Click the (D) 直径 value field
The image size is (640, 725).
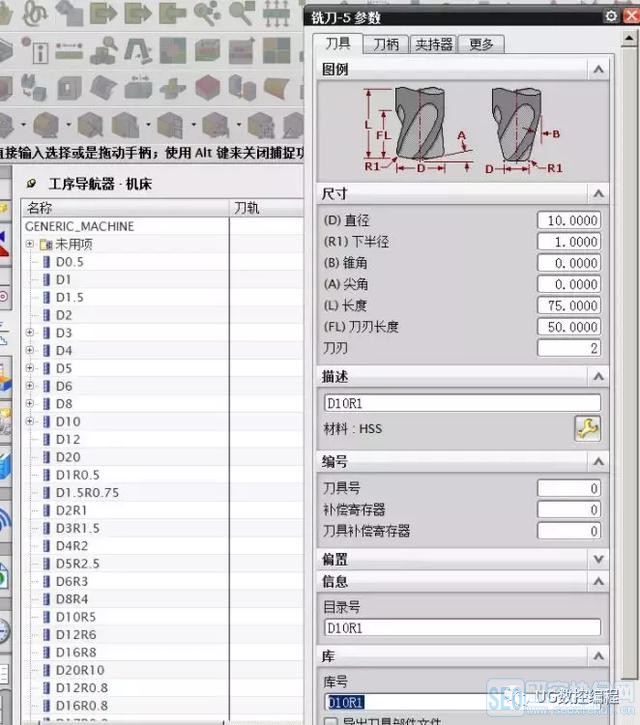(x=569, y=220)
